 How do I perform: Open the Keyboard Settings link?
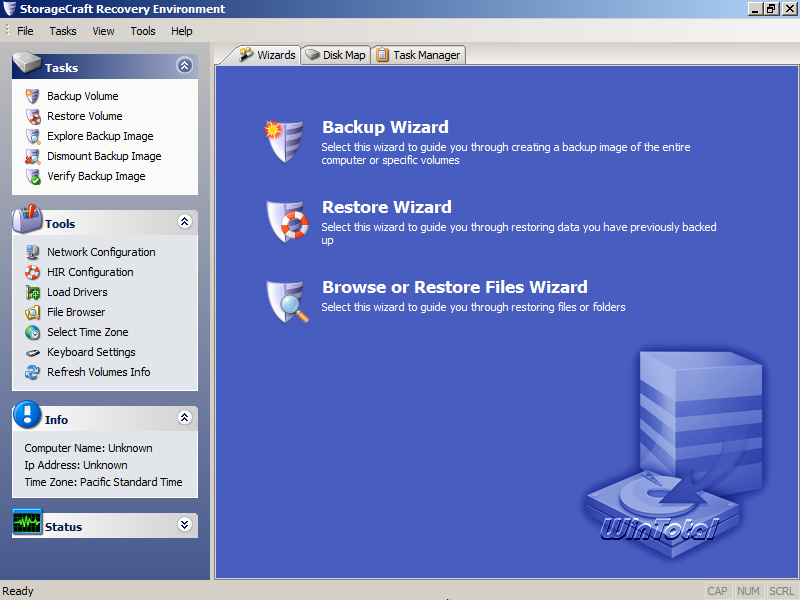(x=91, y=353)
